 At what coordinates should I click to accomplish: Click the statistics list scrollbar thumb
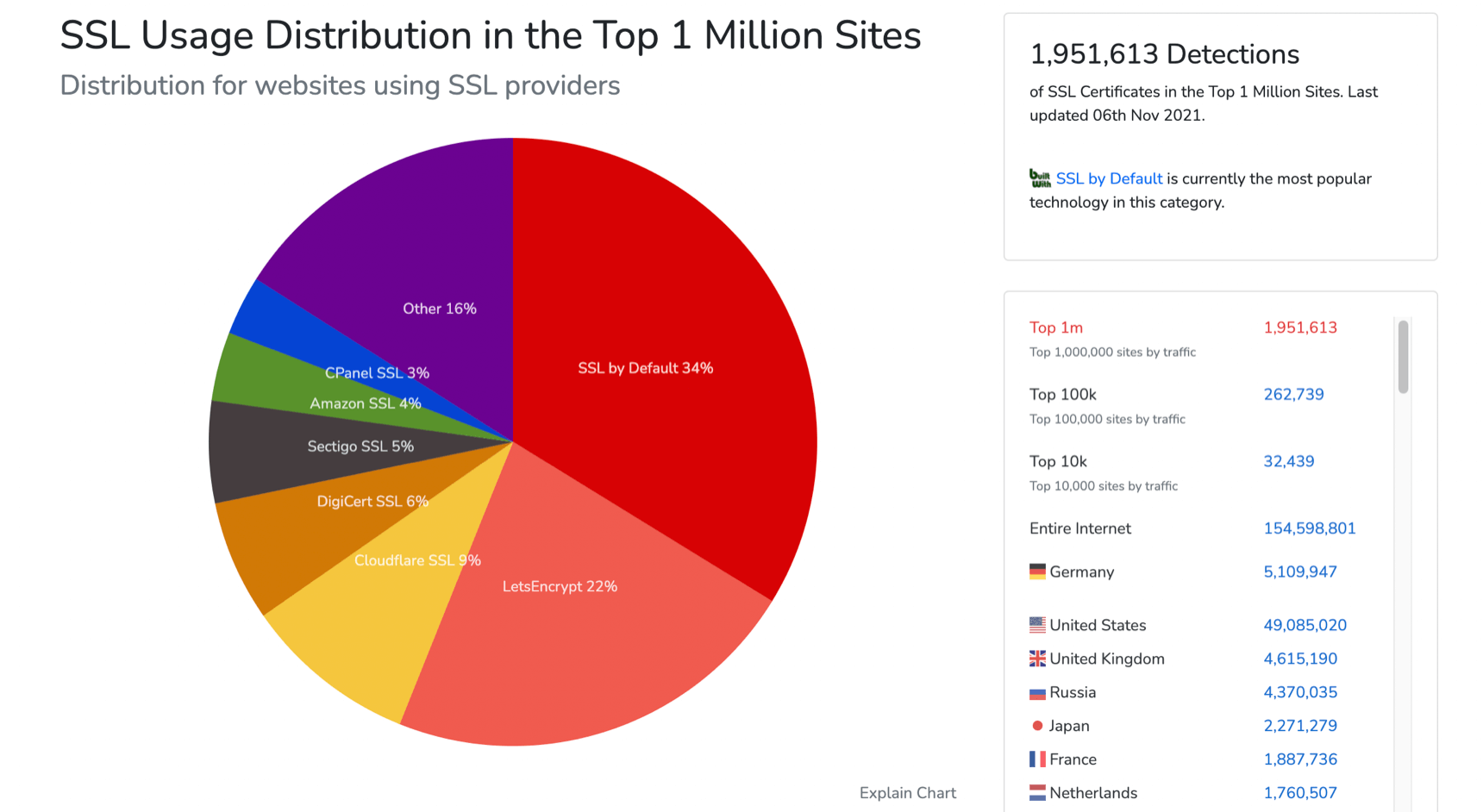tap(1403, 357)
